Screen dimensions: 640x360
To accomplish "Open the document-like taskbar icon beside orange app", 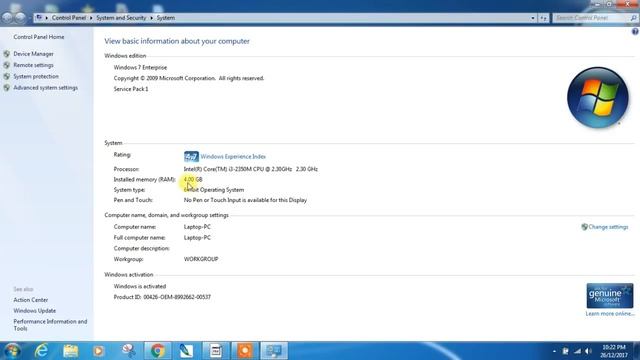I will pyautogui.click(x=216, y=351).
